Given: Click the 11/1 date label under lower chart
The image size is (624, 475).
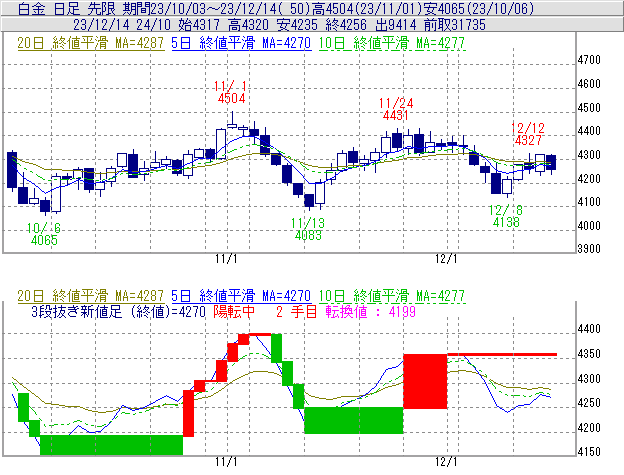Looking at the screenshot, I should pyautogui.click(x=226, y=462).
